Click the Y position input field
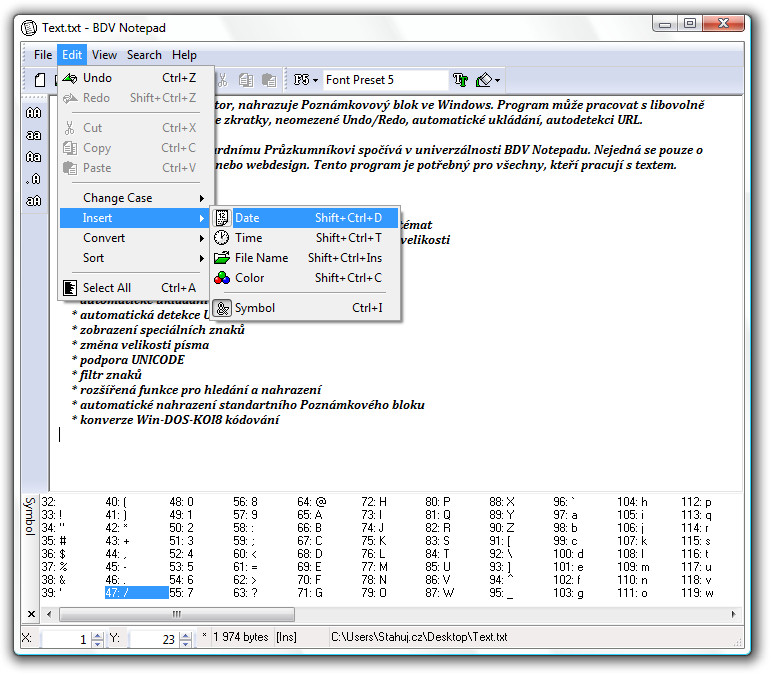This screenshot has height=675, width=775. (154, 639)
